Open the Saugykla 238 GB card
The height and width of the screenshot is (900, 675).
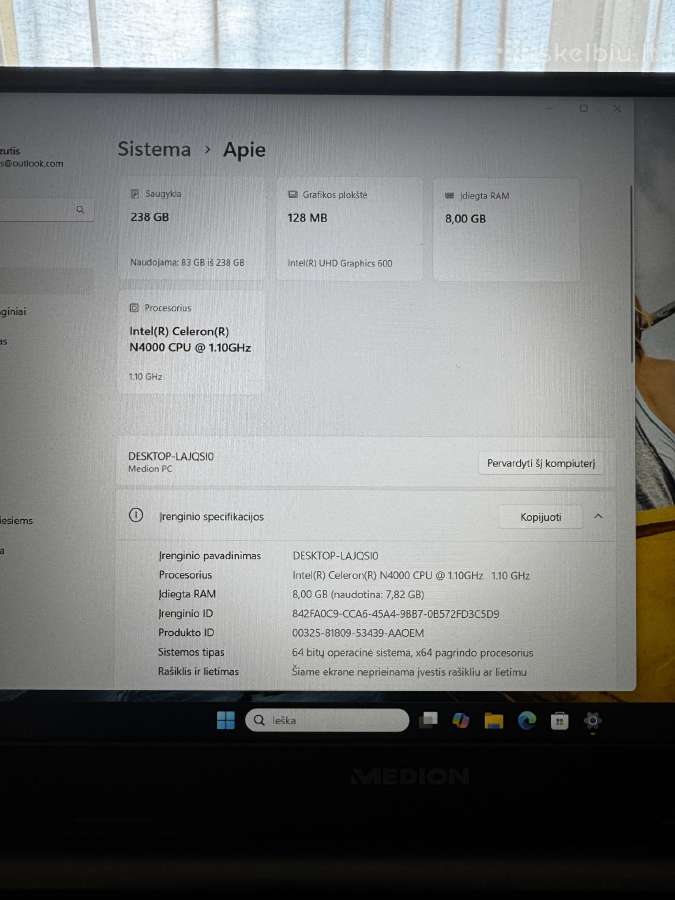pos(191,228)
